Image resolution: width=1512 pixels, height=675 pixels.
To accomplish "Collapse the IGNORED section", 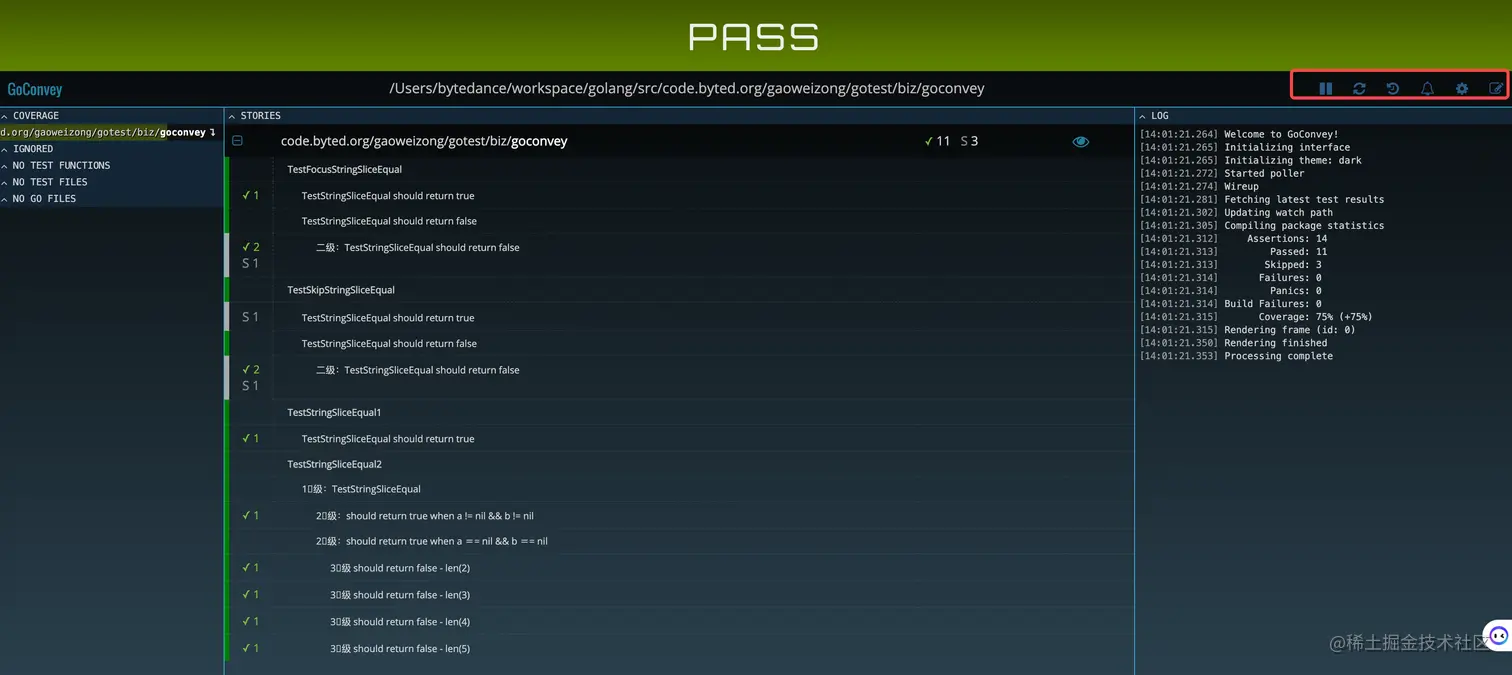I will pos(112,149).
